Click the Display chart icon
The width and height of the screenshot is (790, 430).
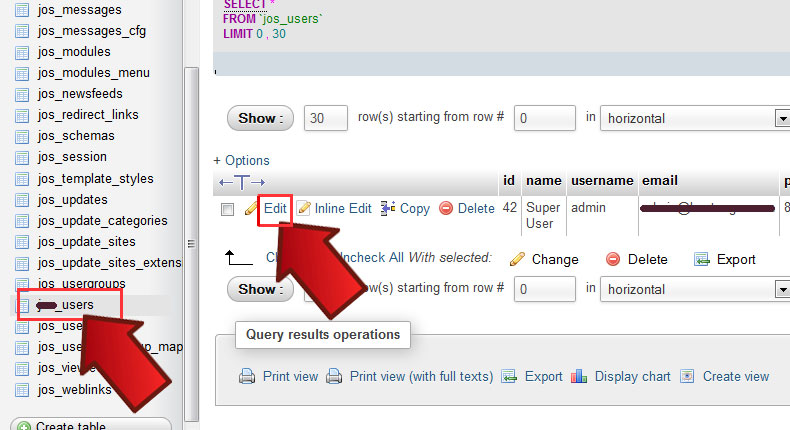(x=579, y=376)
